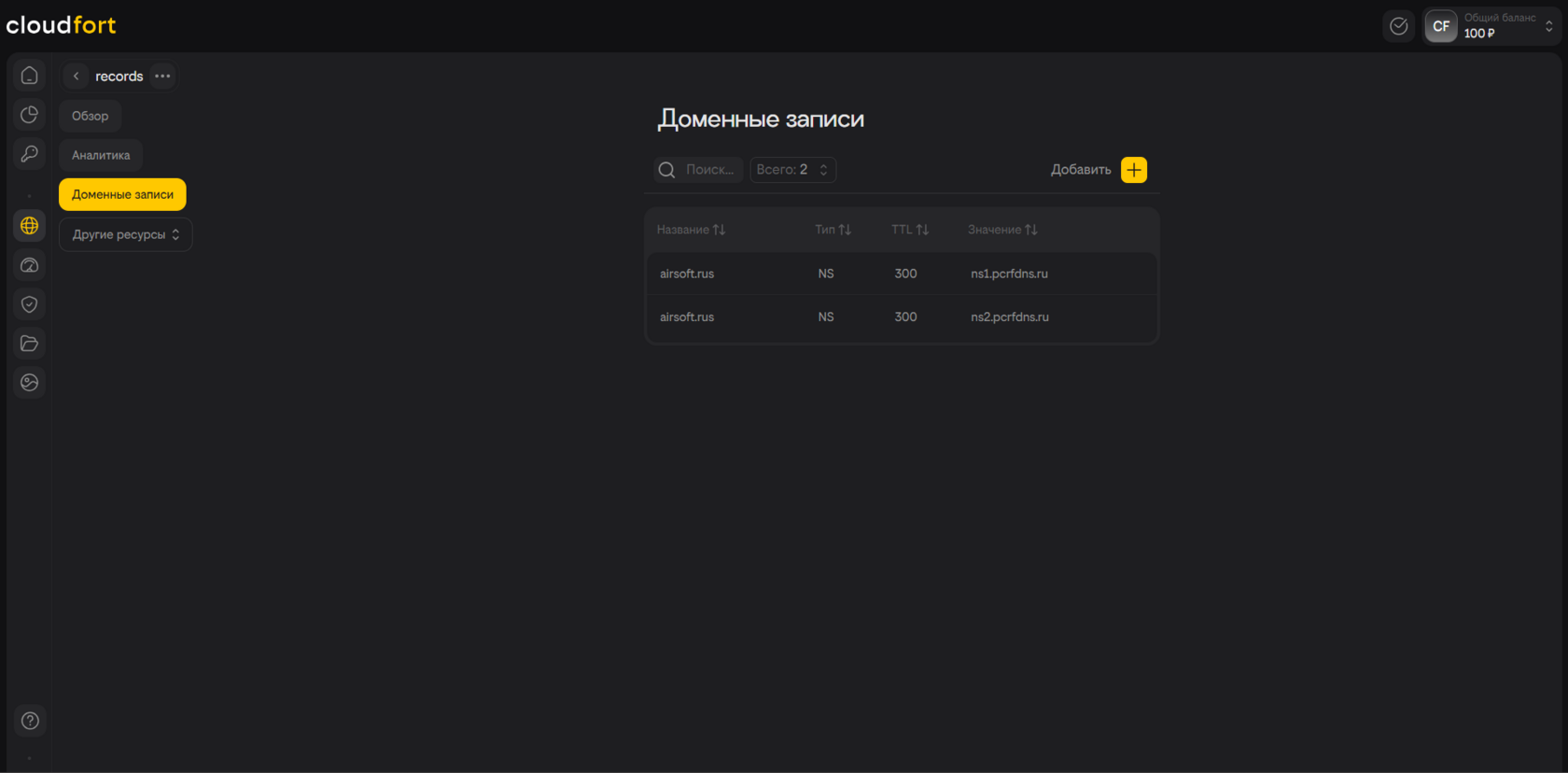This screenshot has width=1568, height=773.
Task: Click the checkmark status icon in header
Action: point(1399,26)
